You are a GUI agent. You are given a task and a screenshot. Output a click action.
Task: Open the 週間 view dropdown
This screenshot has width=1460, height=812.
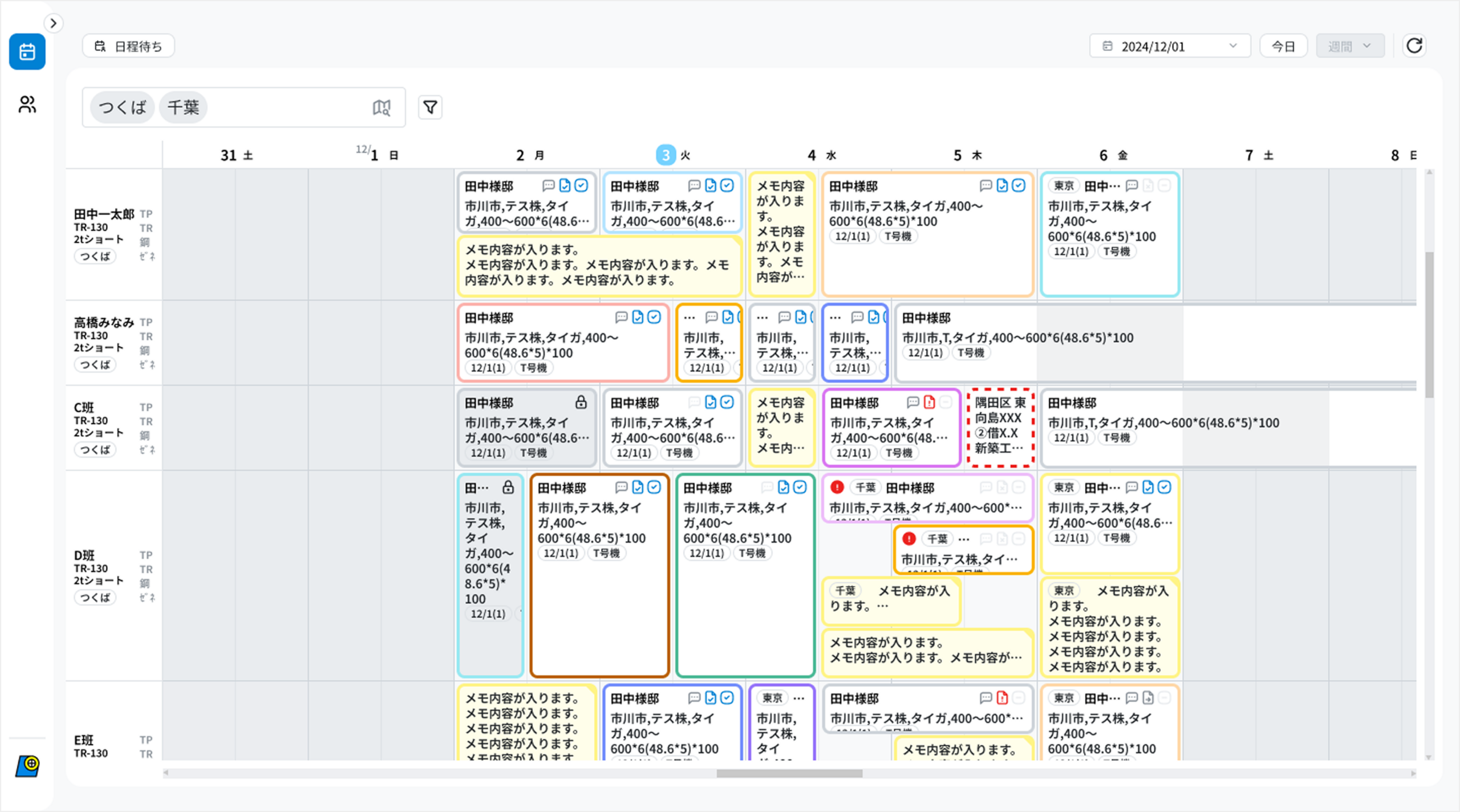click(x=1350, y=46)
